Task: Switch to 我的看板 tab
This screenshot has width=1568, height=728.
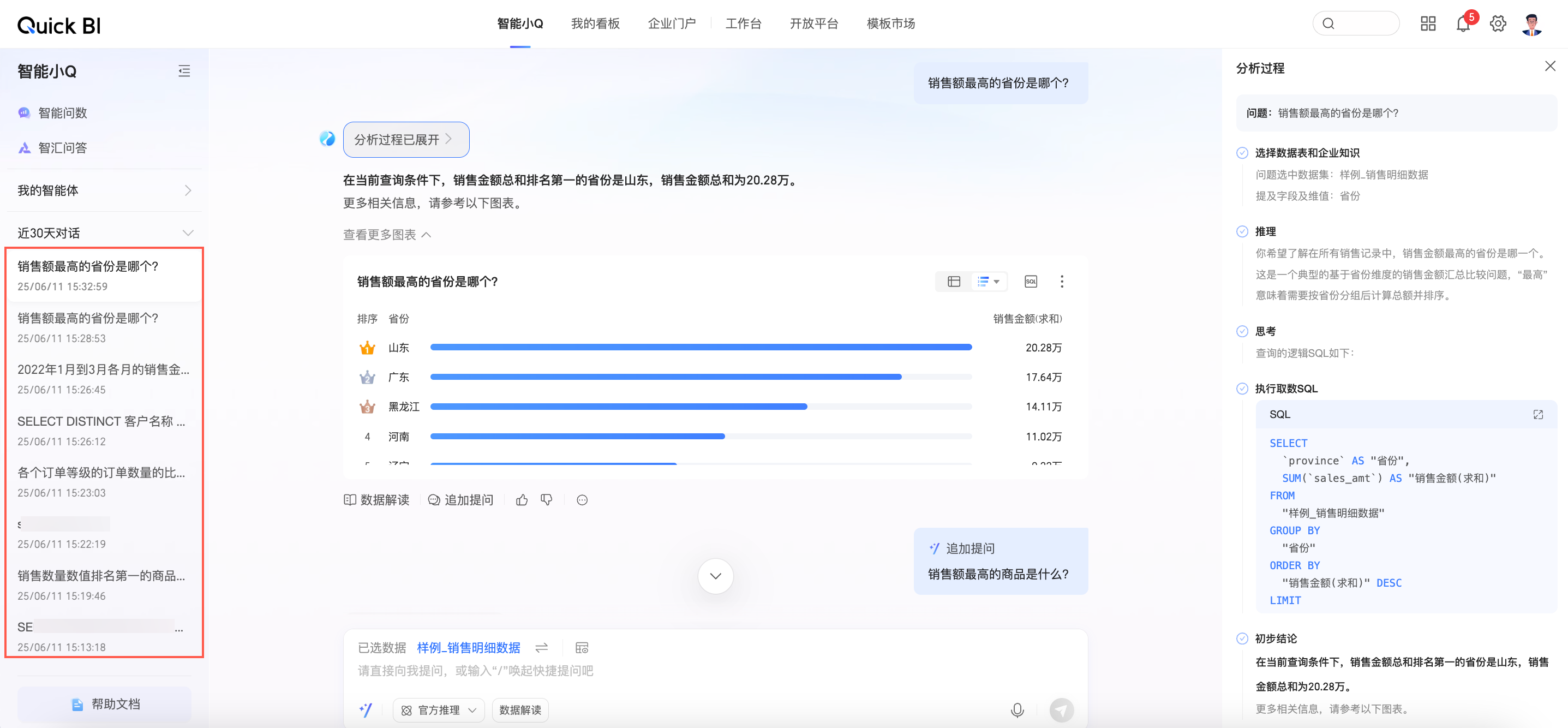Action: (x=595, y=24)
